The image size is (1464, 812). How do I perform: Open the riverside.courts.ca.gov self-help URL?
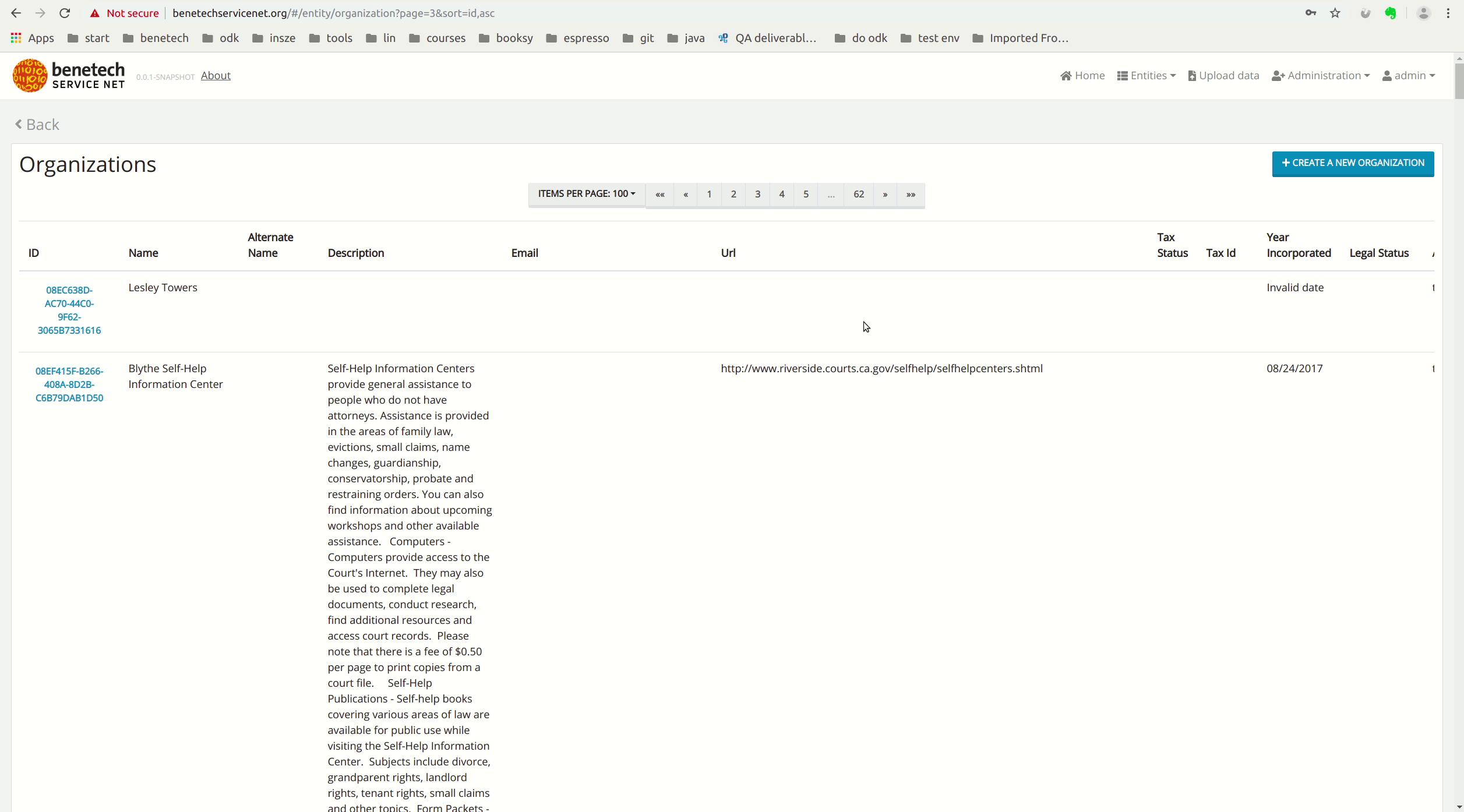[x=881, y=368]
